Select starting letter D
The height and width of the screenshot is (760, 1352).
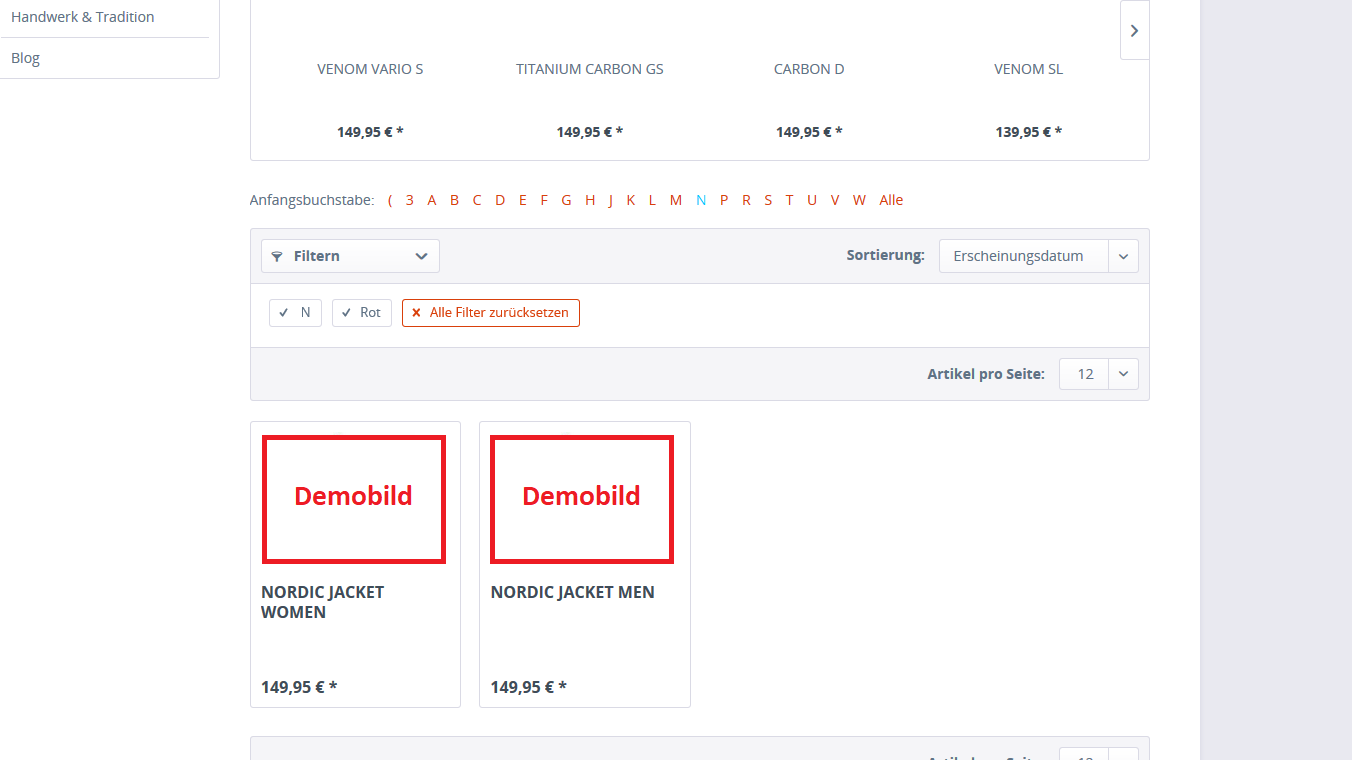pyautogui.click(x=500, y=200)
